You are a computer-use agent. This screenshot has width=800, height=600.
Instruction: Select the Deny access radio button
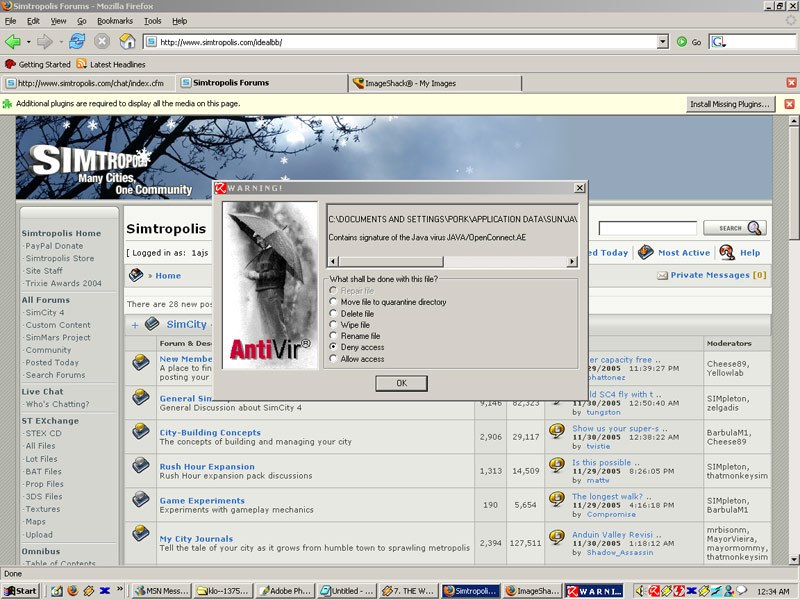coord(333,347)
